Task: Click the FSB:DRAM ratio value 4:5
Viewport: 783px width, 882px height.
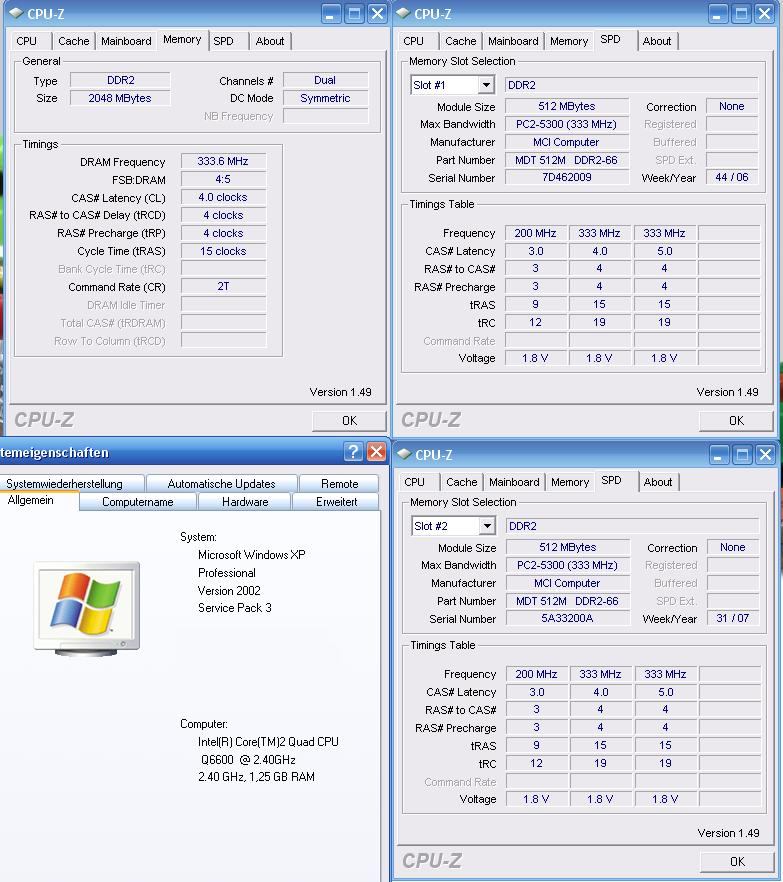Action: [x=223, y=179]
